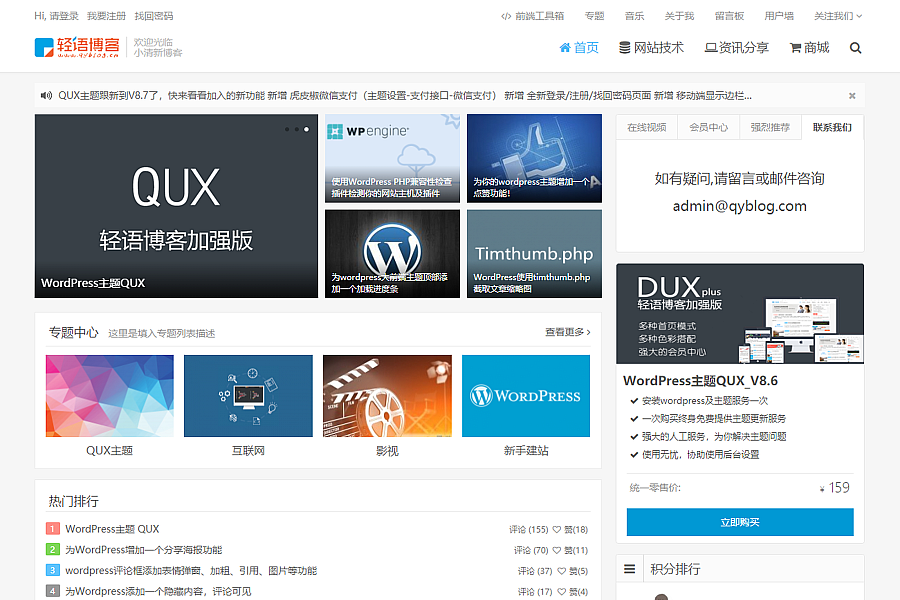Open the QUX主题 topic thumbnail
This screenshot has height=600, width=900.
[x=110, y=396]
